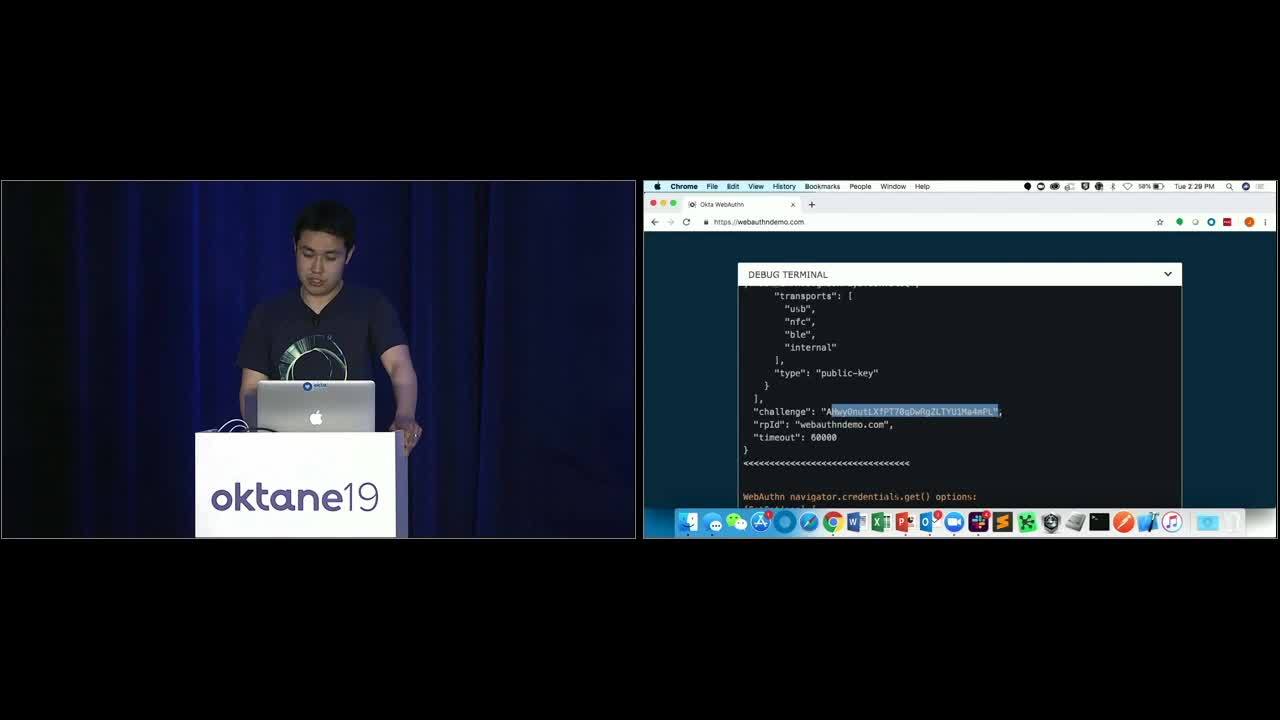Click the Chrome profile avatar
The width and height of the screenshot is (1280, 720).
click(1249, 222)
